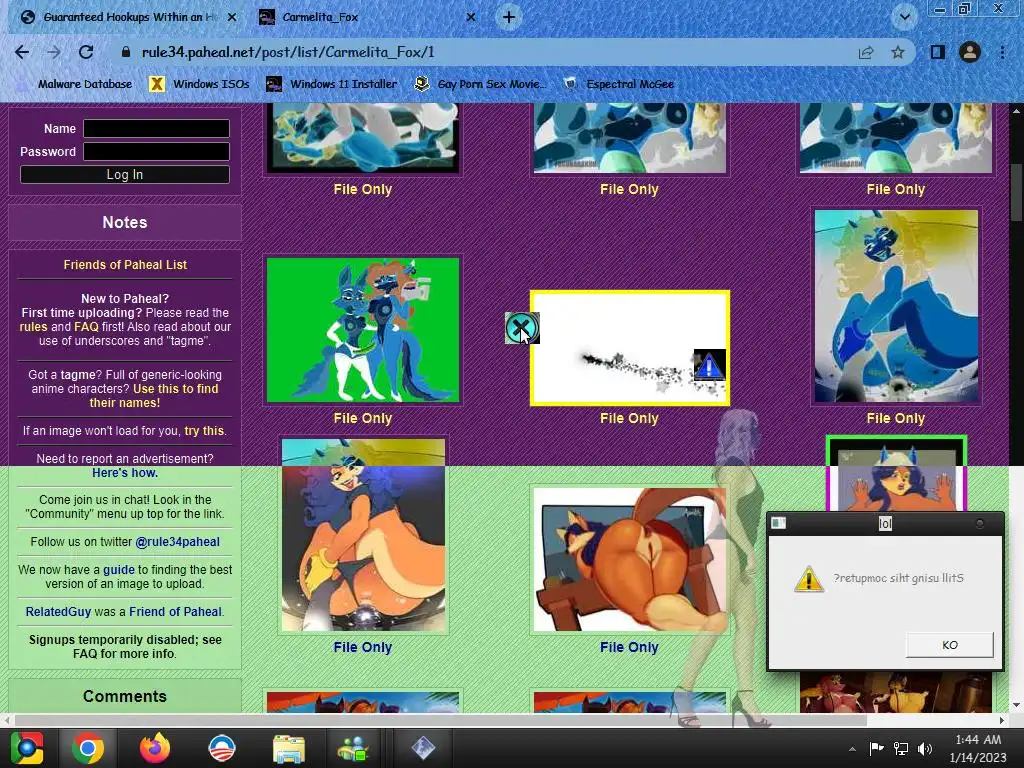Image resolution: width=1024 pixels, height=768 pixels.
Task: Click the 'try this' link
Action: tap(204, 431)
